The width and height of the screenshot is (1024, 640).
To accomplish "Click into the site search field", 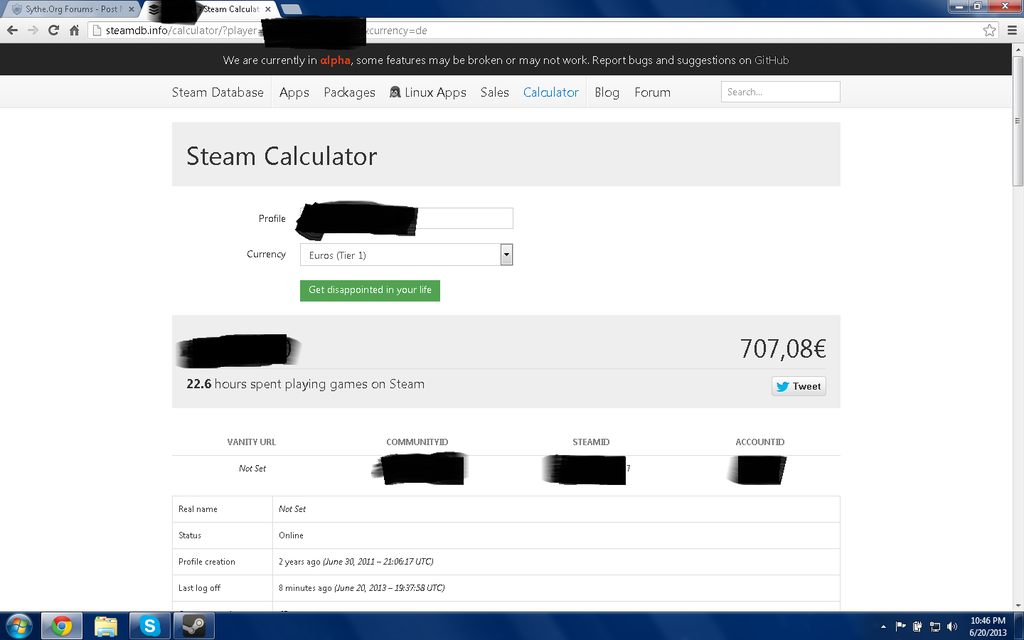I will pos(780,92).
